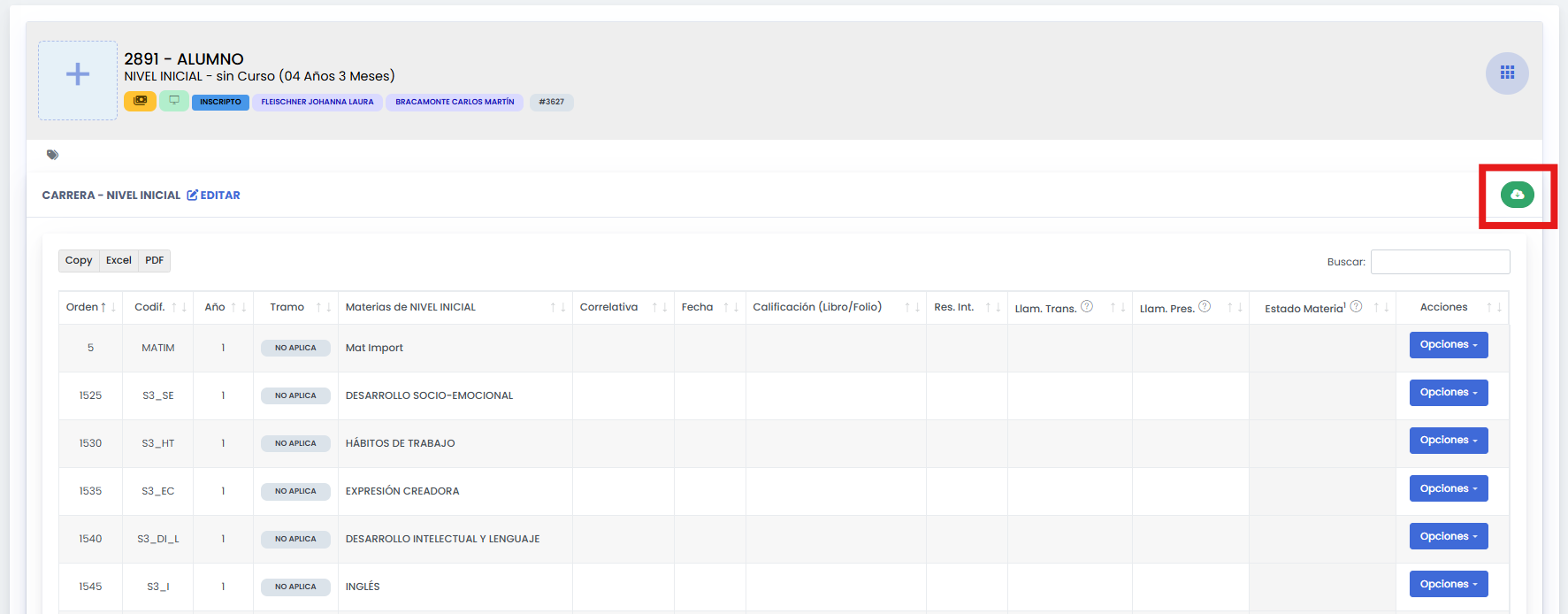Click the yellow ID card badge icon
Viewport: 1568px width, 614px height.
click(x=140, y=101)
